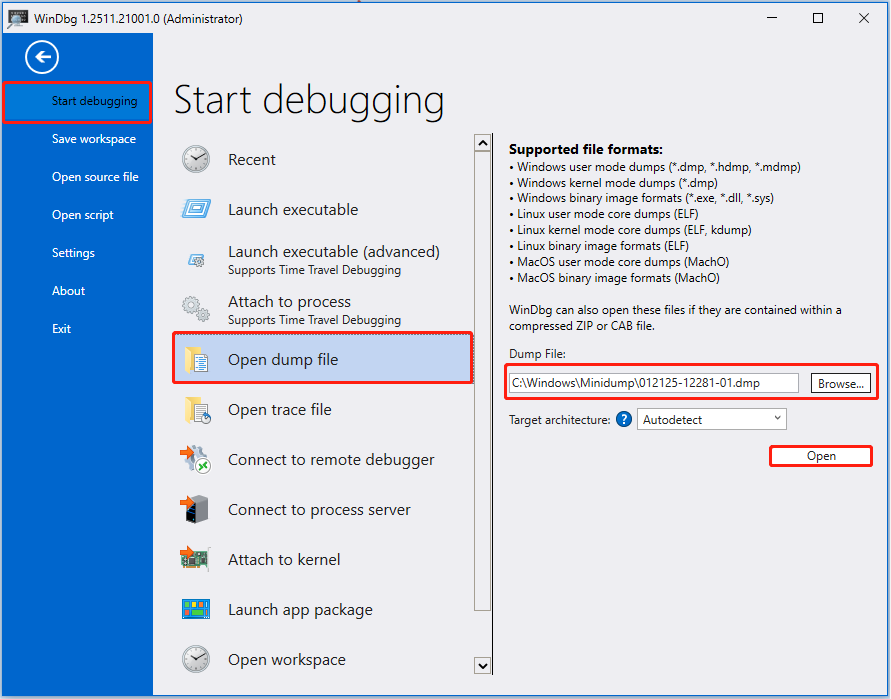This screenshot has width=891, height=699.
Task: Click the Browse button for dump file
Action: click(841, 383)
